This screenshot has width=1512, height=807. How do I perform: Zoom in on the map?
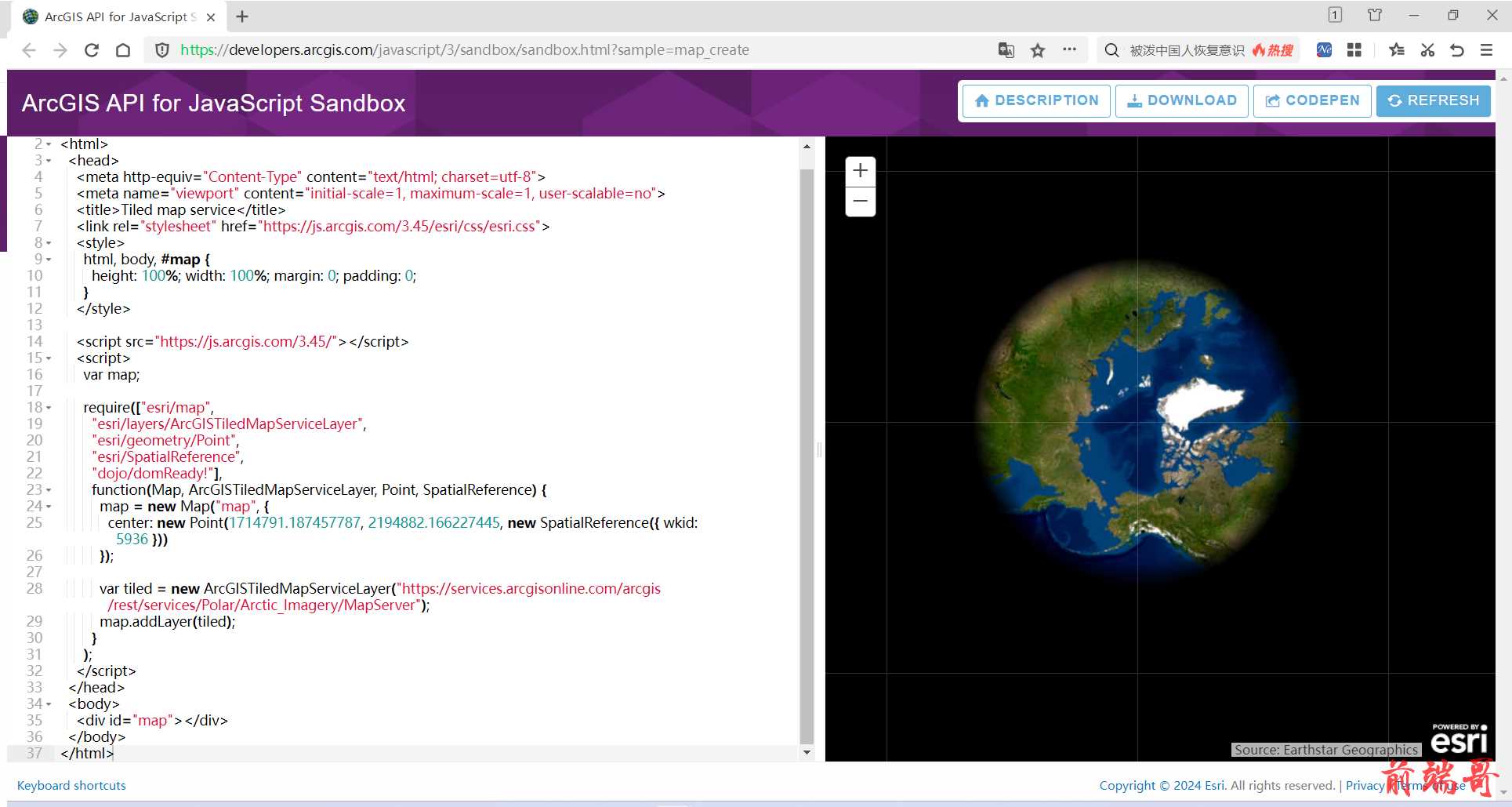click(x=860, y=170)
